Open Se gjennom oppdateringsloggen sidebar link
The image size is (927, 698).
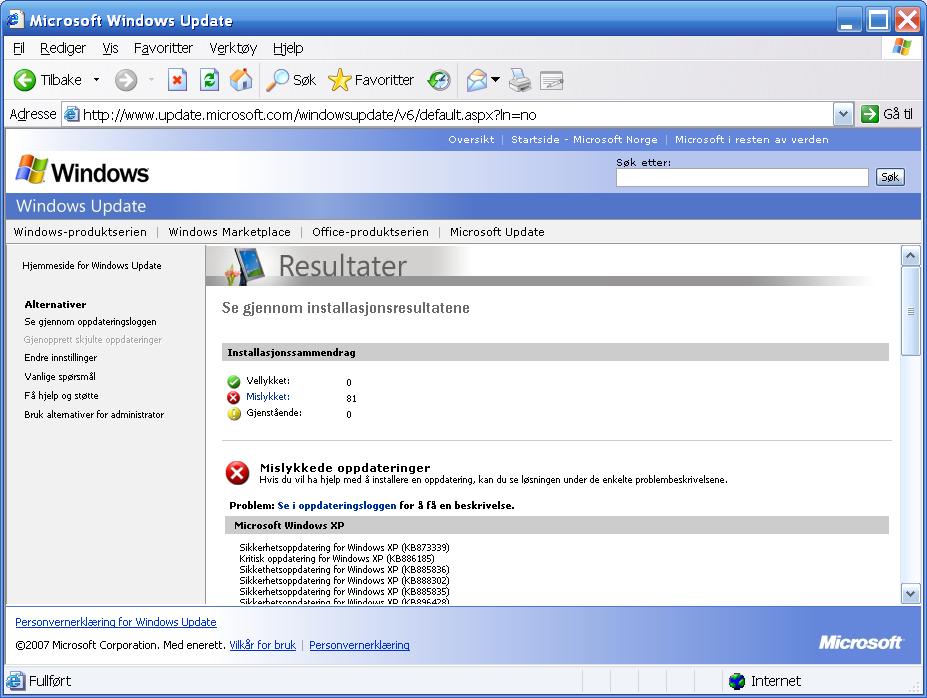tap(90, 322)
